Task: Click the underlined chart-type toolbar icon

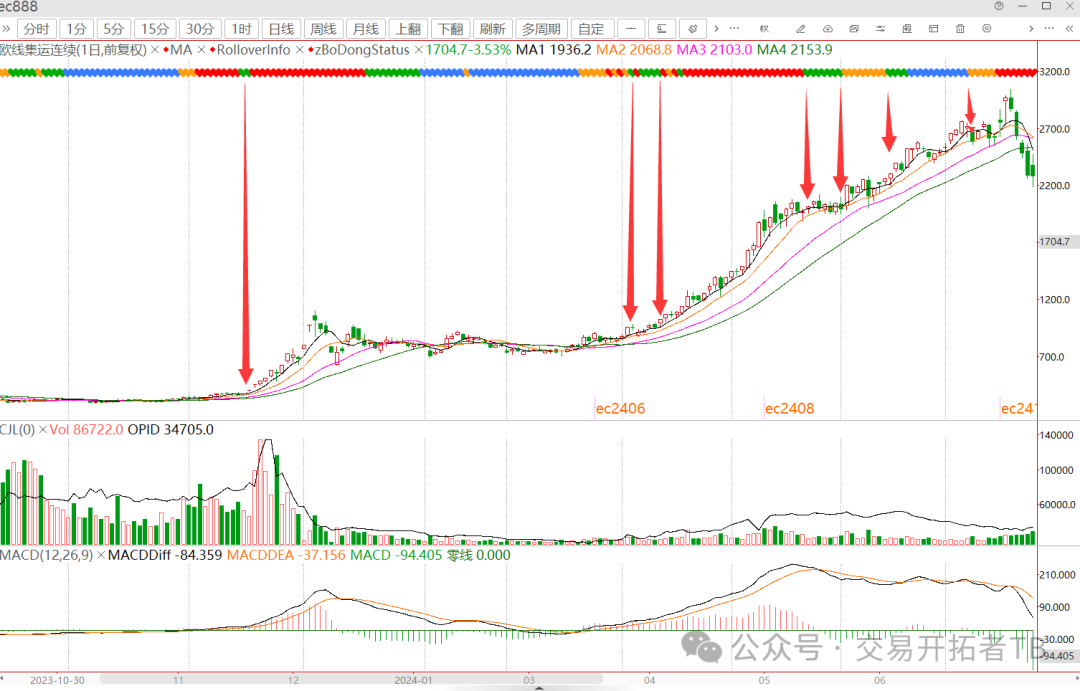Action: pyautogui.click(x=662, y=29)
